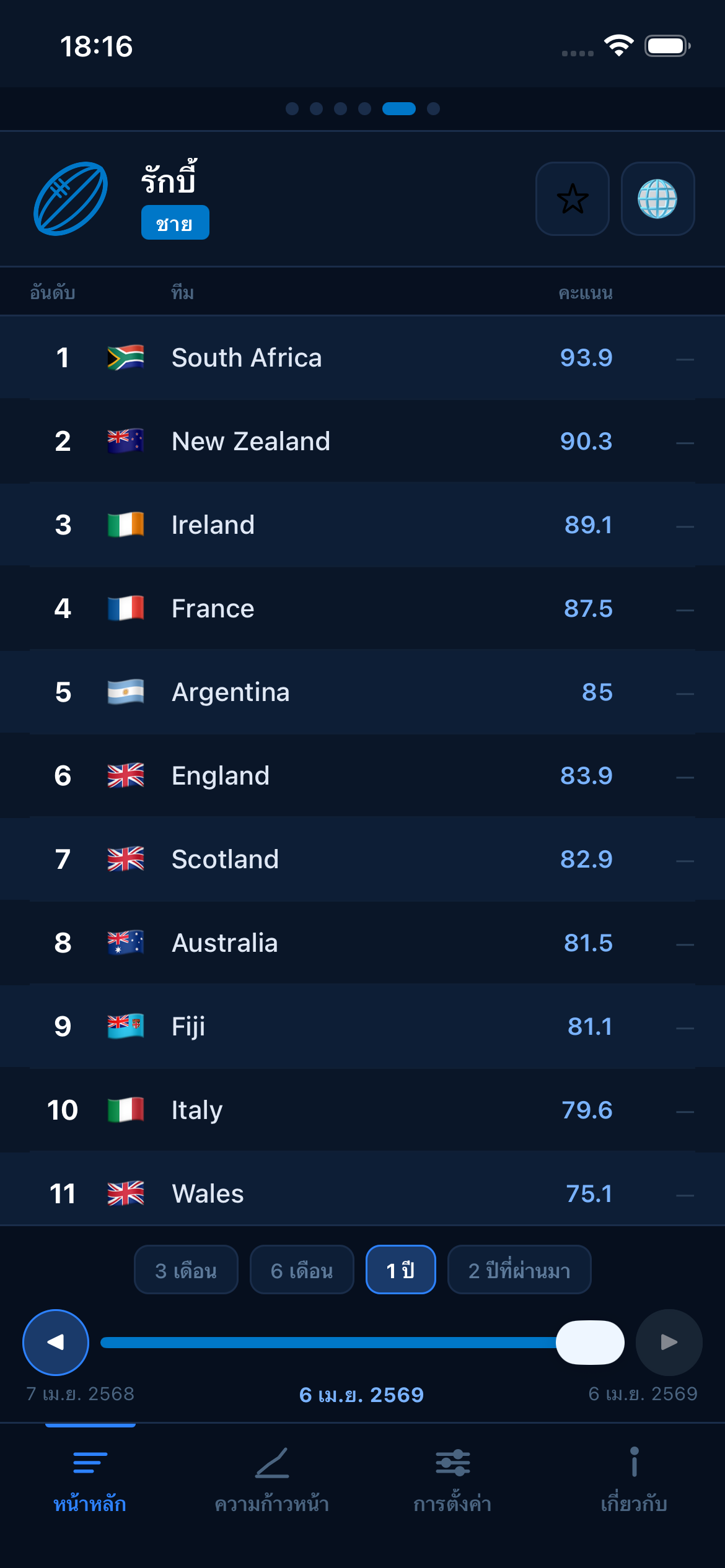
Task: Select the 2 ปีที่ผ่านมา time range
Action: (519, 1269)
